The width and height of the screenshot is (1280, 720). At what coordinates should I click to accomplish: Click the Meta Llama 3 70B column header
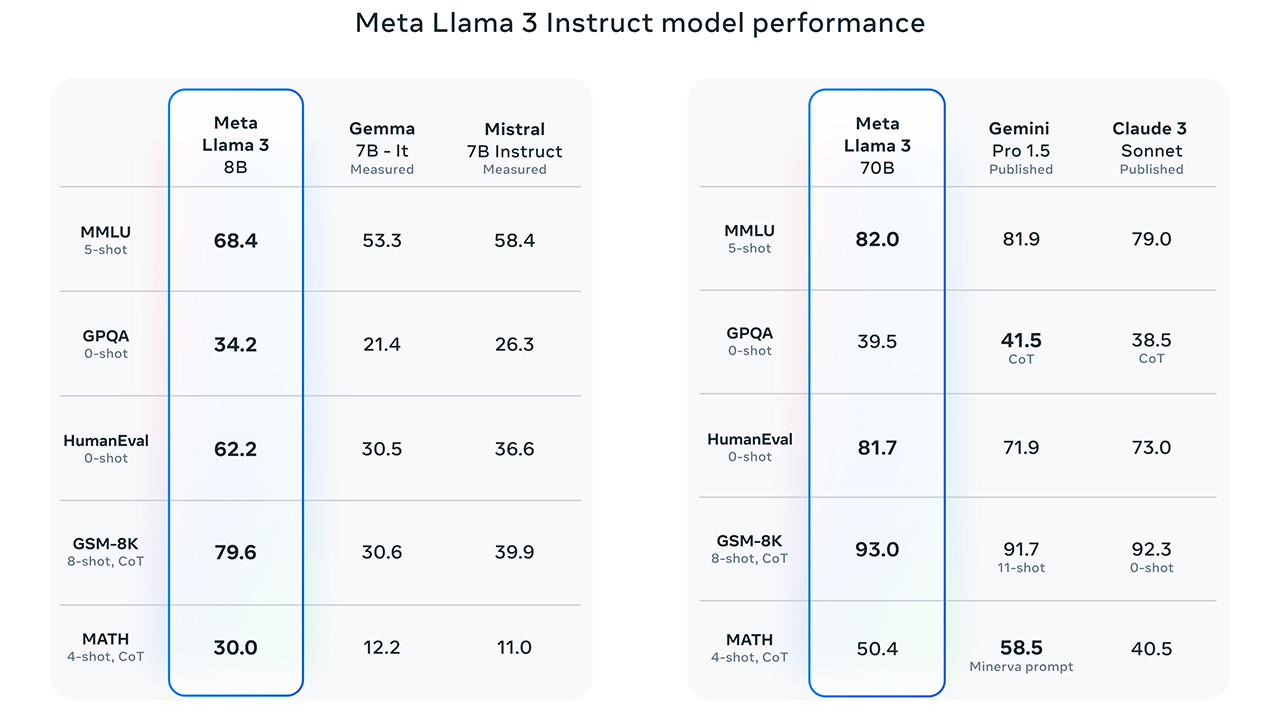(x=877, y=145)
